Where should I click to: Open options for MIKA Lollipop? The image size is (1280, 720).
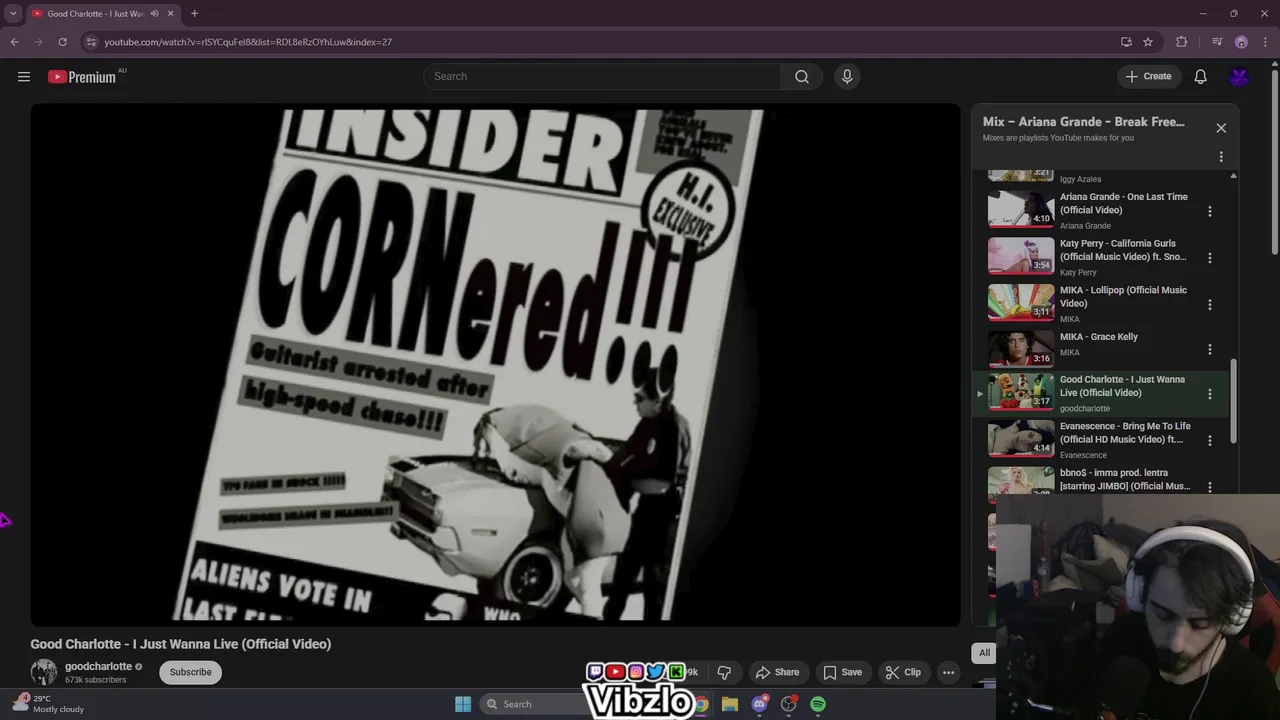[1210, 304]
